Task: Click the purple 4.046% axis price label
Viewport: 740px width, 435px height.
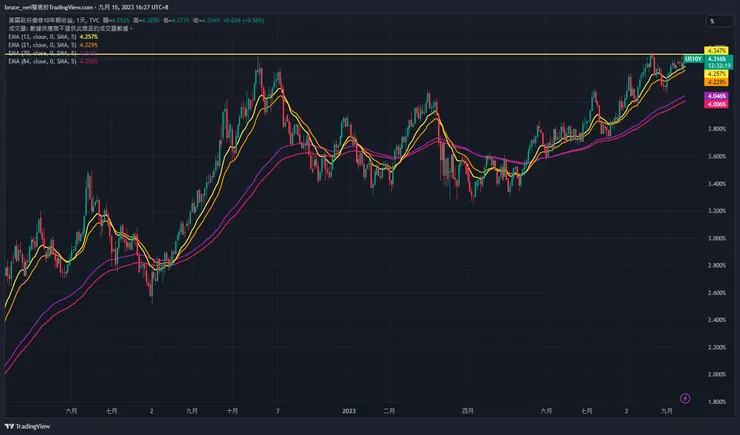Action: tap(716, 96)
